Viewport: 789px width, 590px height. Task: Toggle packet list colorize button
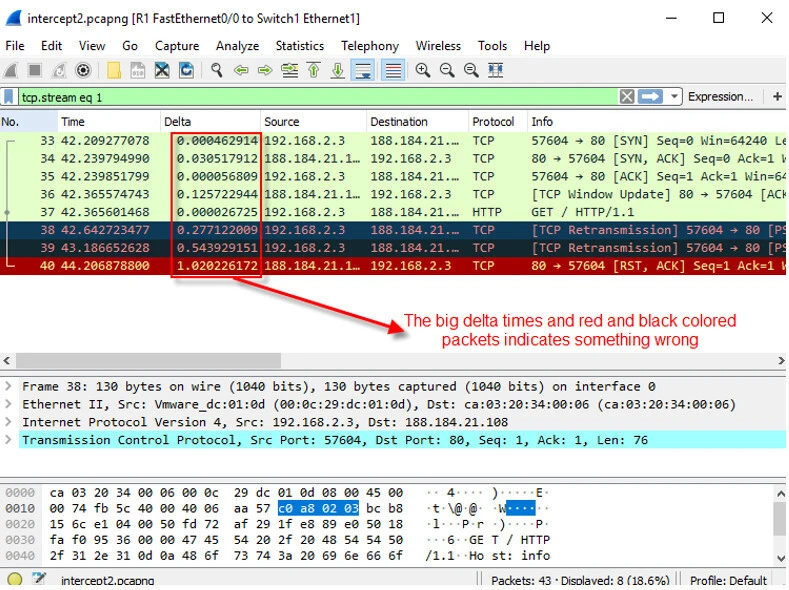click(x=393, y=70)
